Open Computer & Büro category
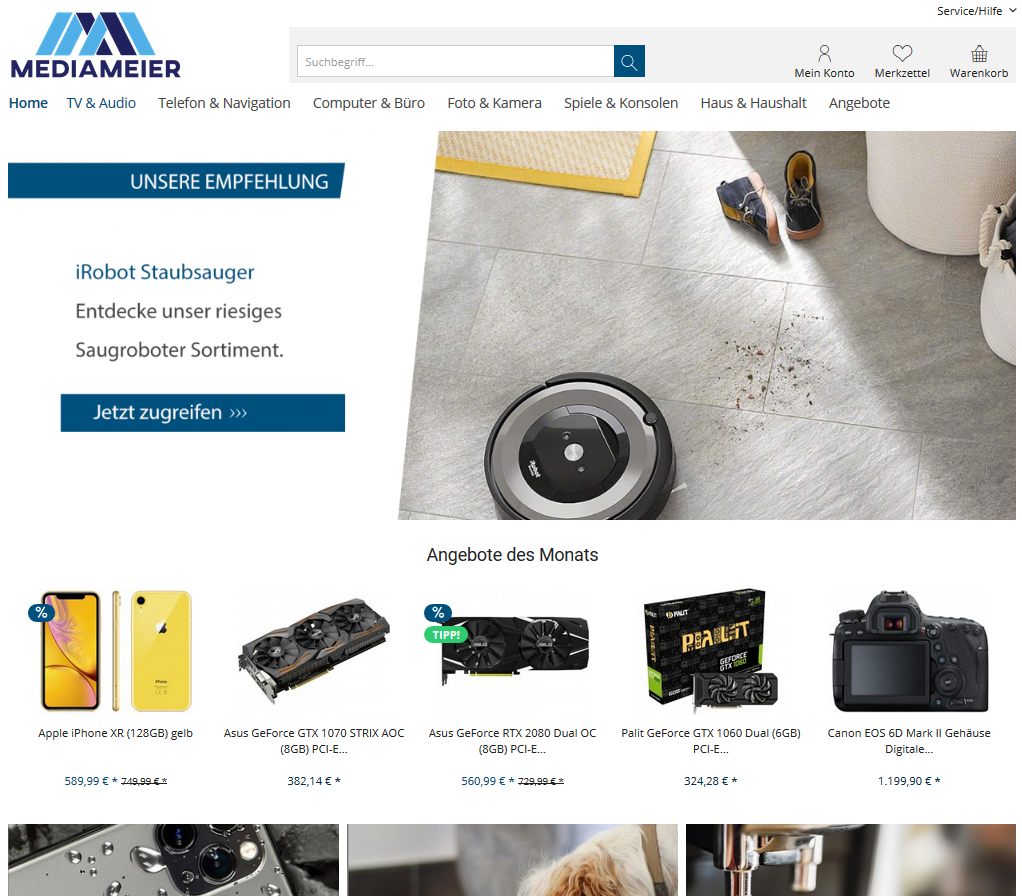The height and width of the screenshot is (896, 1022). coord(369,103)
